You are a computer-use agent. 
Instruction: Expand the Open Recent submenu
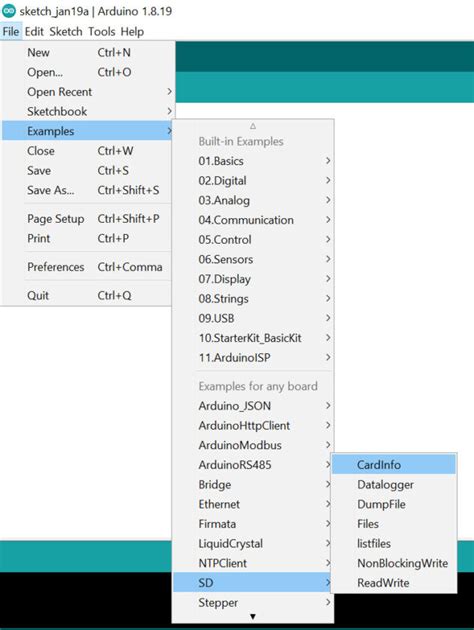[88, 92]
